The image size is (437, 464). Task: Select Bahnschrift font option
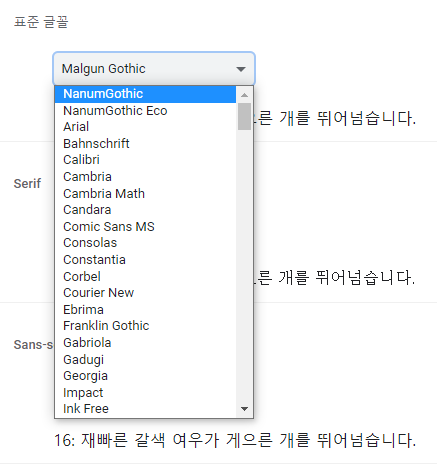pyautogui.click(x=145, y=144)
